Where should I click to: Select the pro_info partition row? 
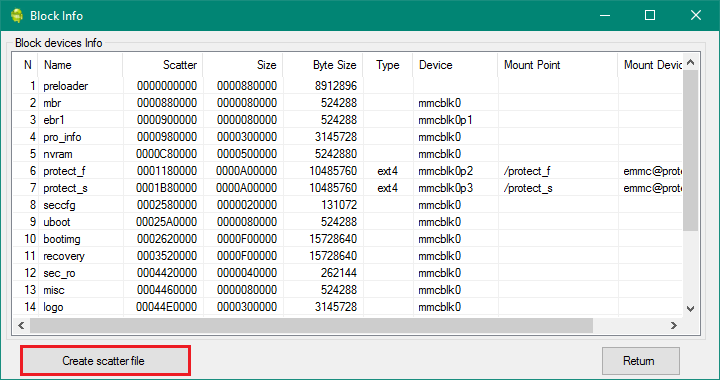(x=348, y=137)
